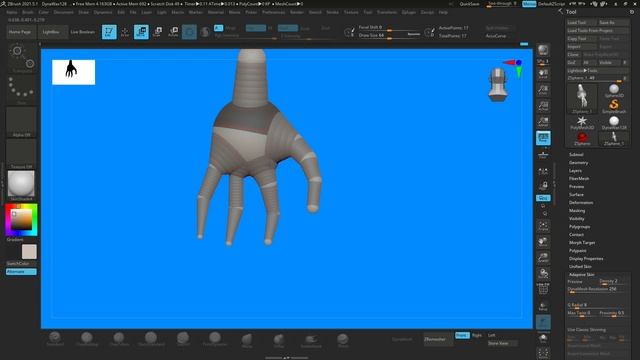Image resolution: width=640 pixels, height=360 pixels.
Task: Click the Save As button
Action: coord(613,22)
